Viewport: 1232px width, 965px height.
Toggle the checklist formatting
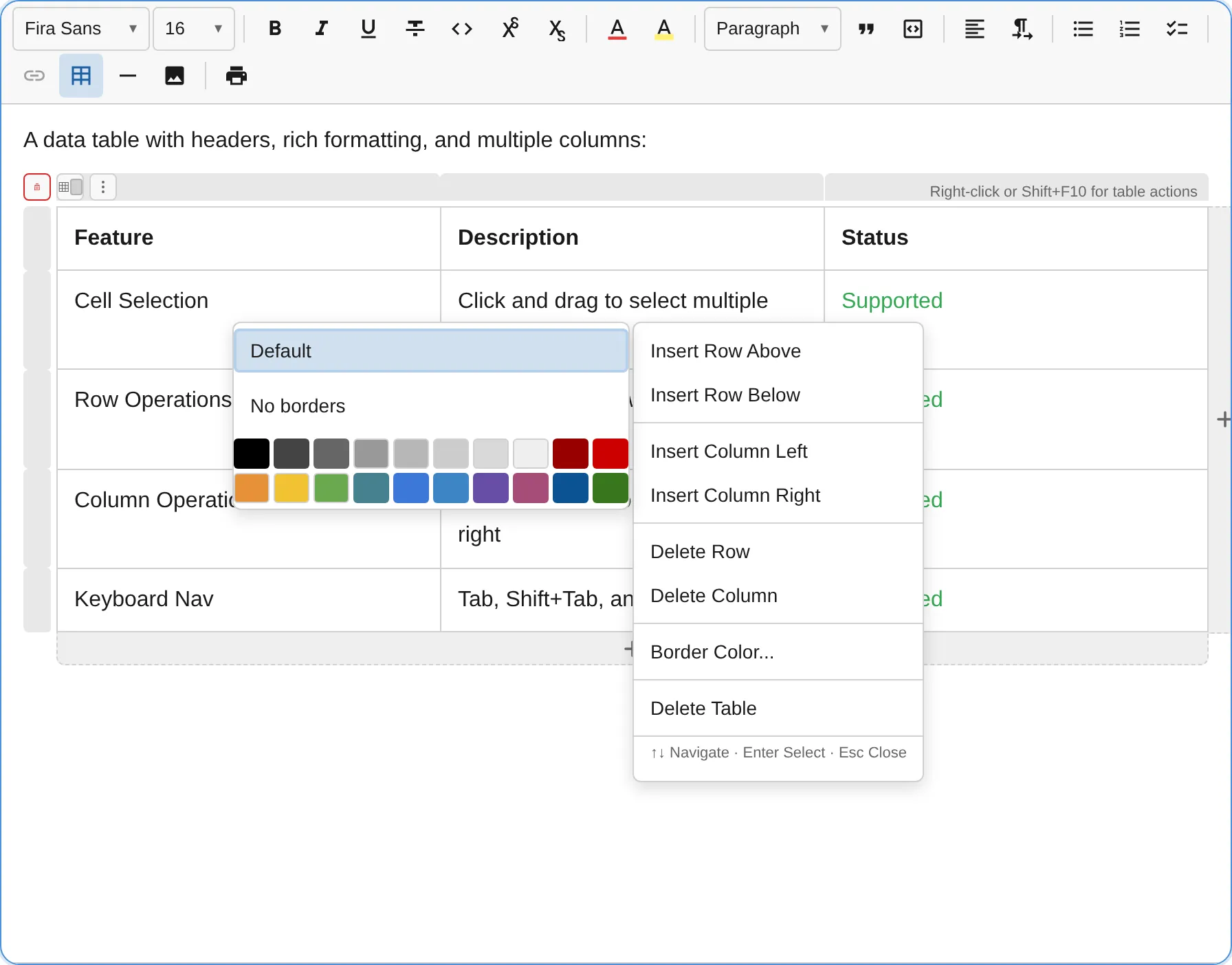[x=1177, y=29]
